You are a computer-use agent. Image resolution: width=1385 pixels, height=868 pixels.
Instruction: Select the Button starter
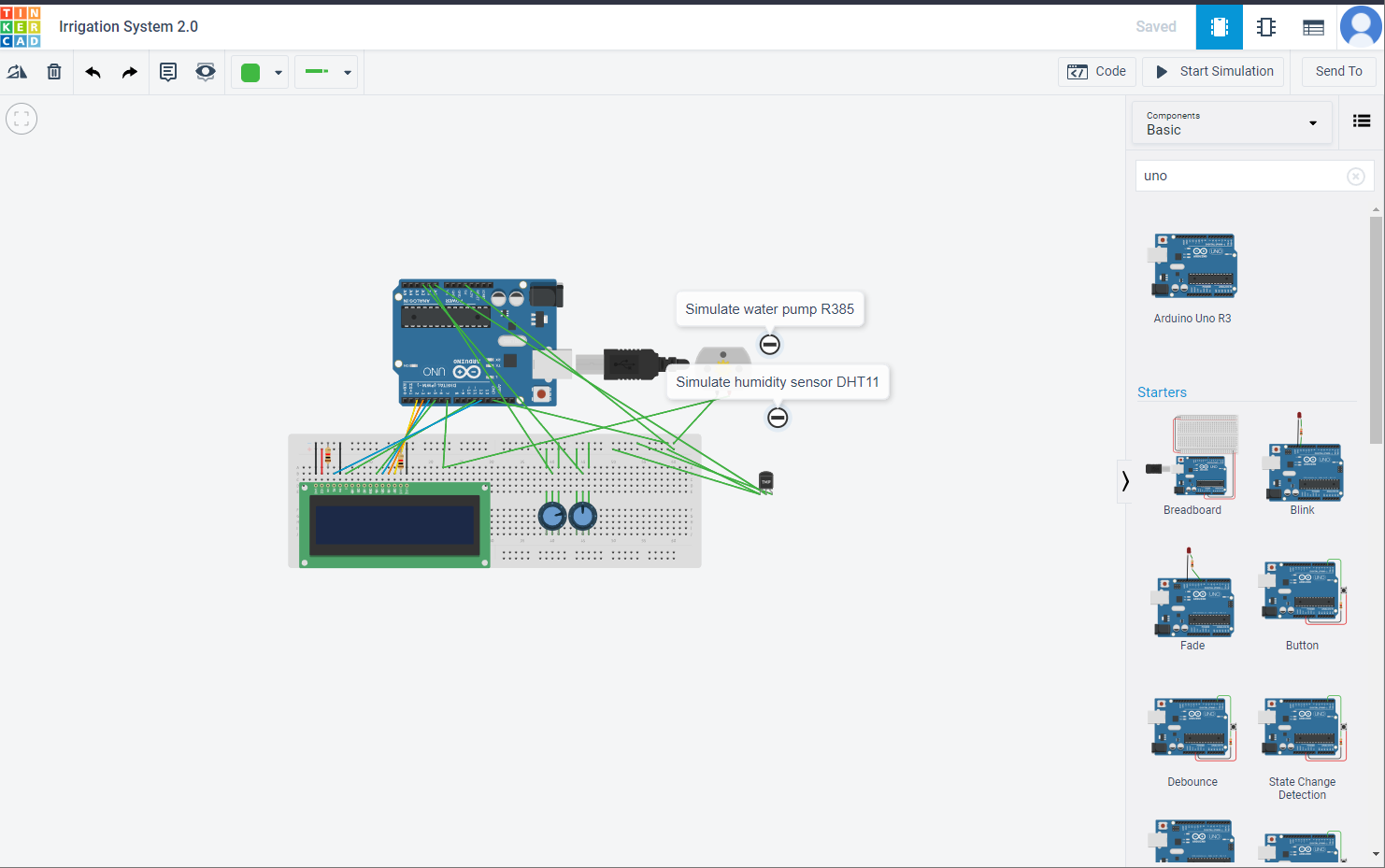tap(1303, 604)
